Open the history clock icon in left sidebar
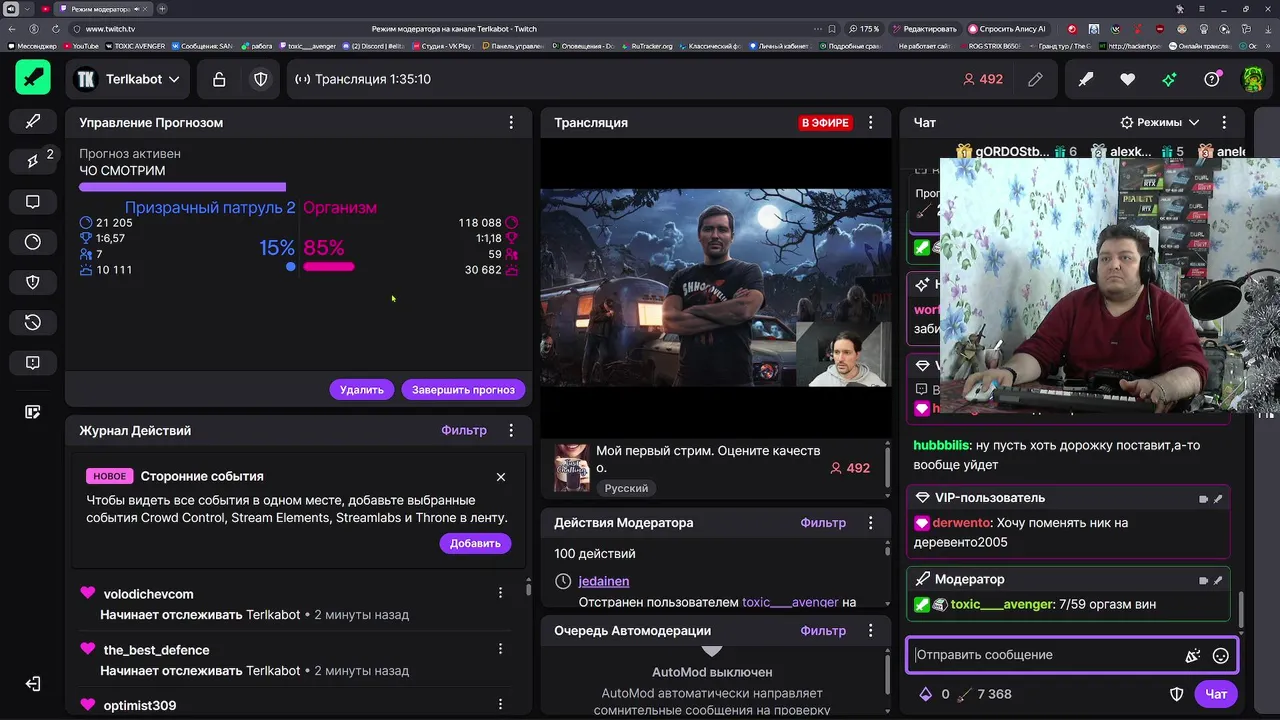This screenshot has width=1280, height=720. (x=33, y=322)
